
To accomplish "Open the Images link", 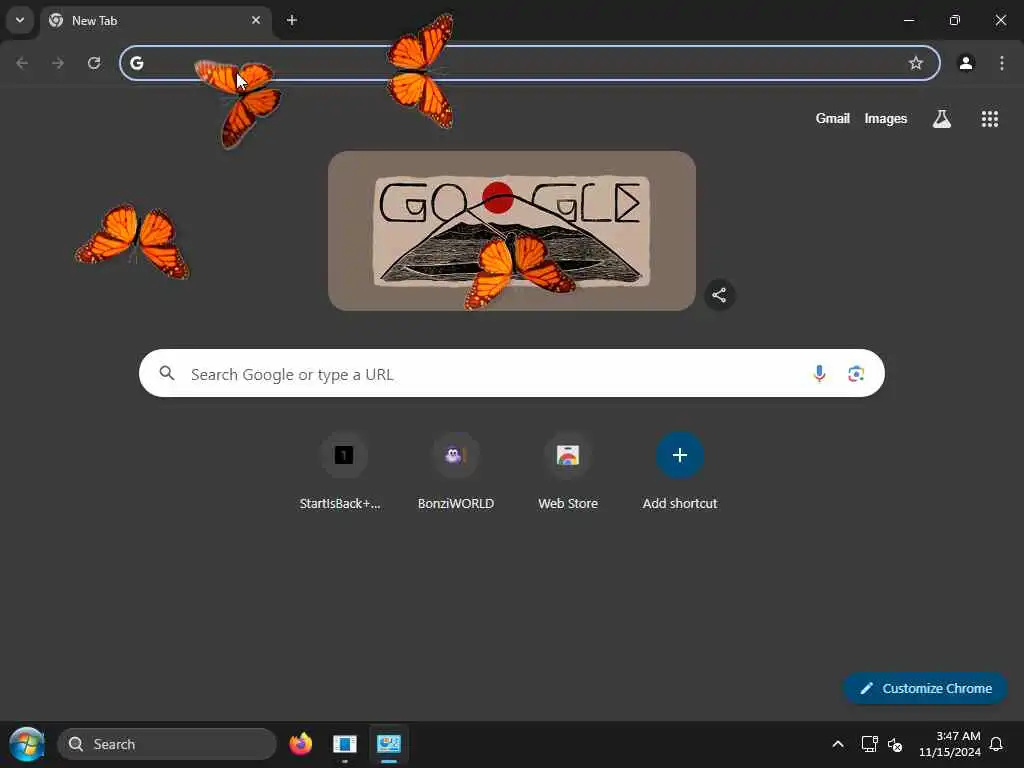I will coord(886,118).
